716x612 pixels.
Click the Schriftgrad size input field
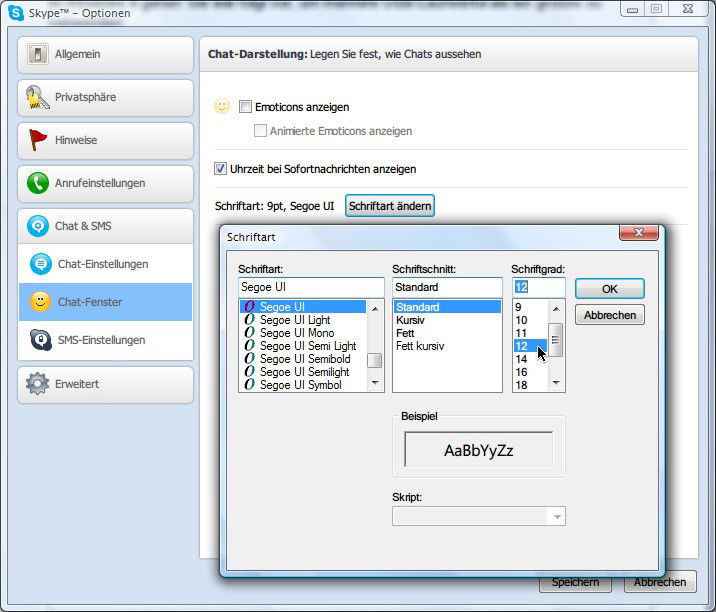tap(538, 287)
